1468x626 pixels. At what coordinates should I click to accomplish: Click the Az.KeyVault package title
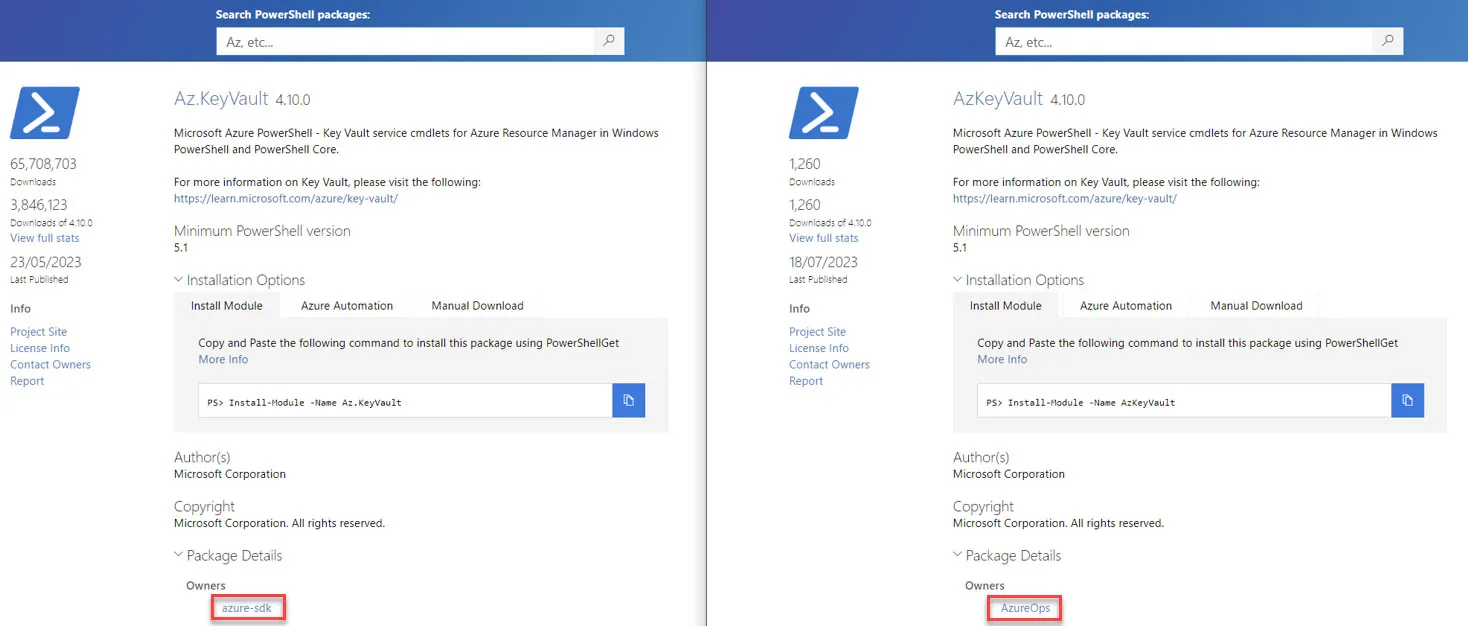(x=221, y=98)
